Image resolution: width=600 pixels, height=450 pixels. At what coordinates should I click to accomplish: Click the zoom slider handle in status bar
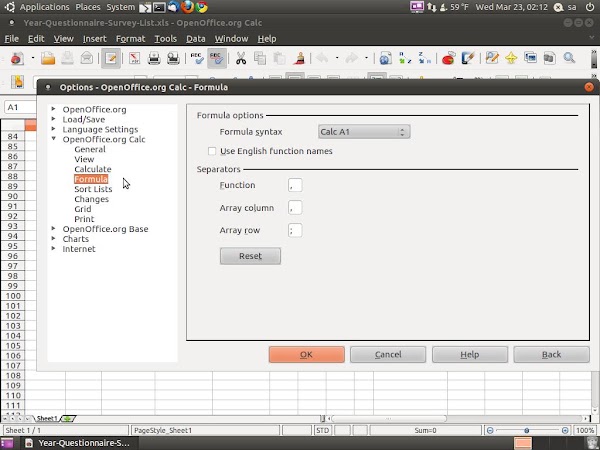coord(527,430)
